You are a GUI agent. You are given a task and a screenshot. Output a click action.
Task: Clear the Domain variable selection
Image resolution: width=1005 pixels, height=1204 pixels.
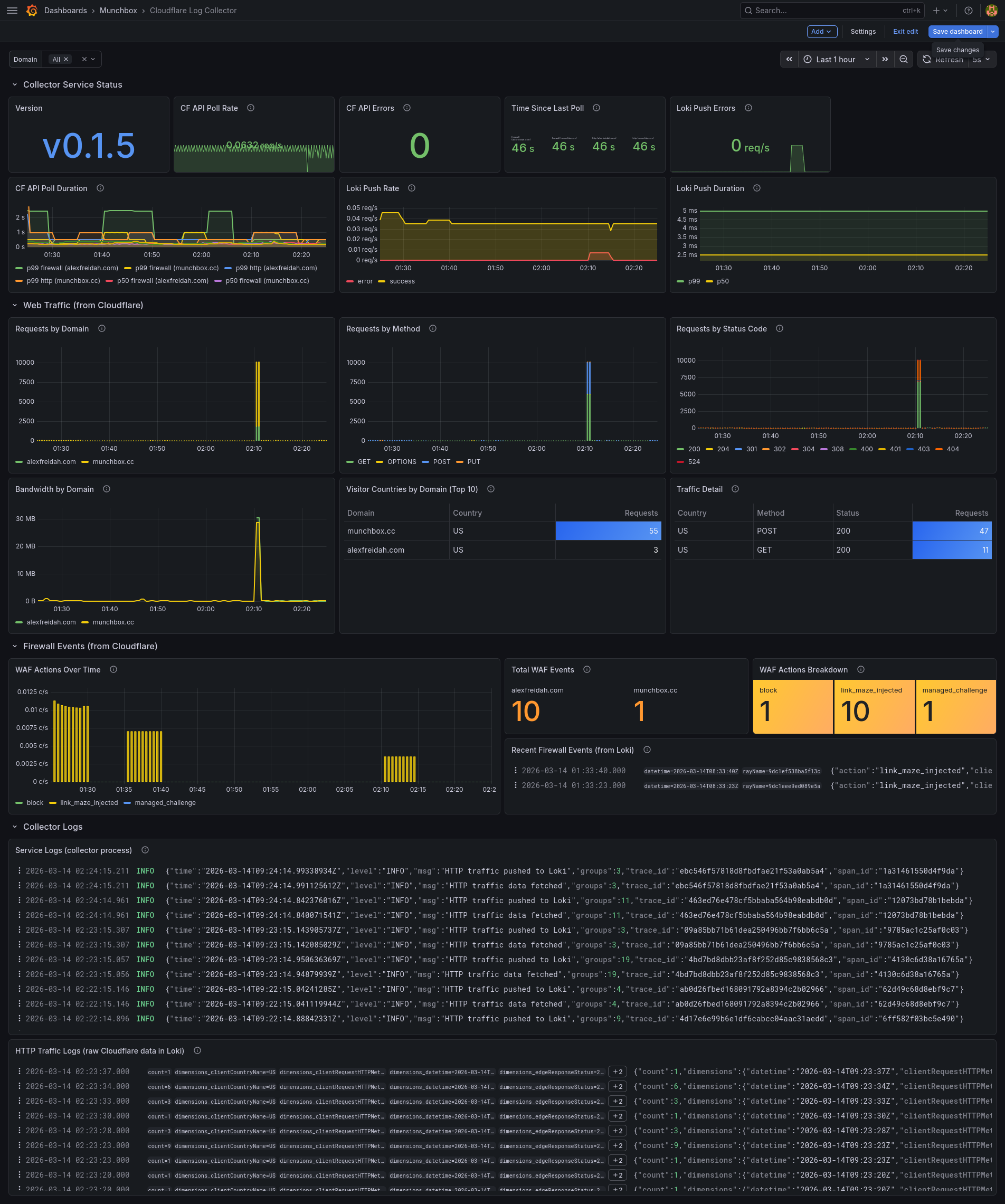coord(84,59)
